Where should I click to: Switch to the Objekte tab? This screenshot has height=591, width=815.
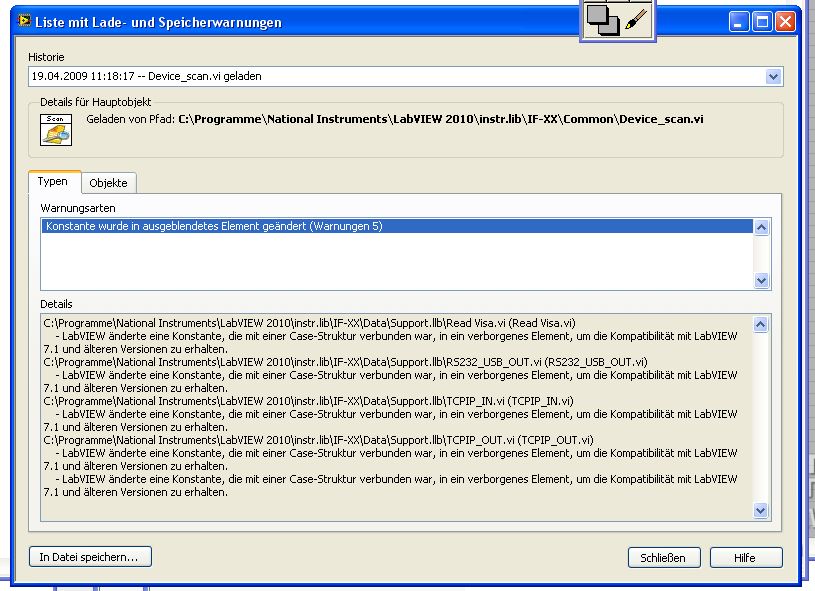pyautogui.click(x=108, y=183)
